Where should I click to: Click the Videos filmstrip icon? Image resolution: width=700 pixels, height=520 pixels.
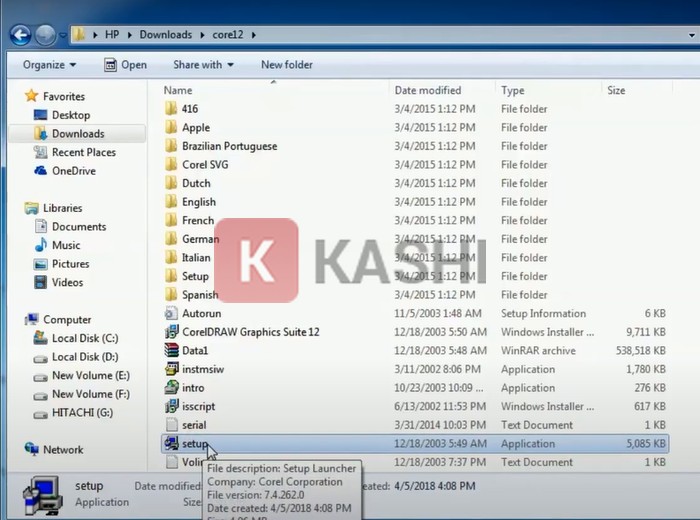click(41, 282)
